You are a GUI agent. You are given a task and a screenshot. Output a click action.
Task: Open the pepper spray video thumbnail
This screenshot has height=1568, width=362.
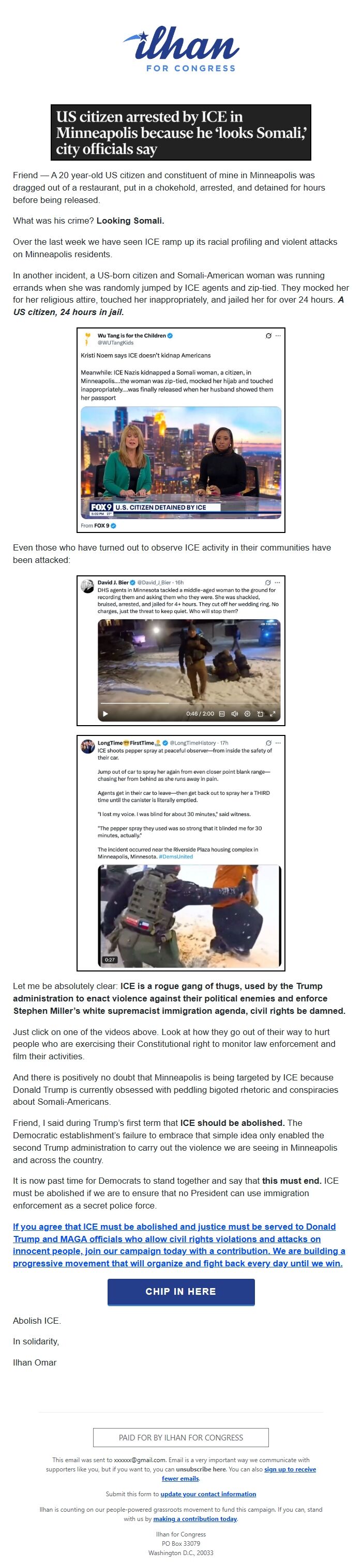[190, 916]
